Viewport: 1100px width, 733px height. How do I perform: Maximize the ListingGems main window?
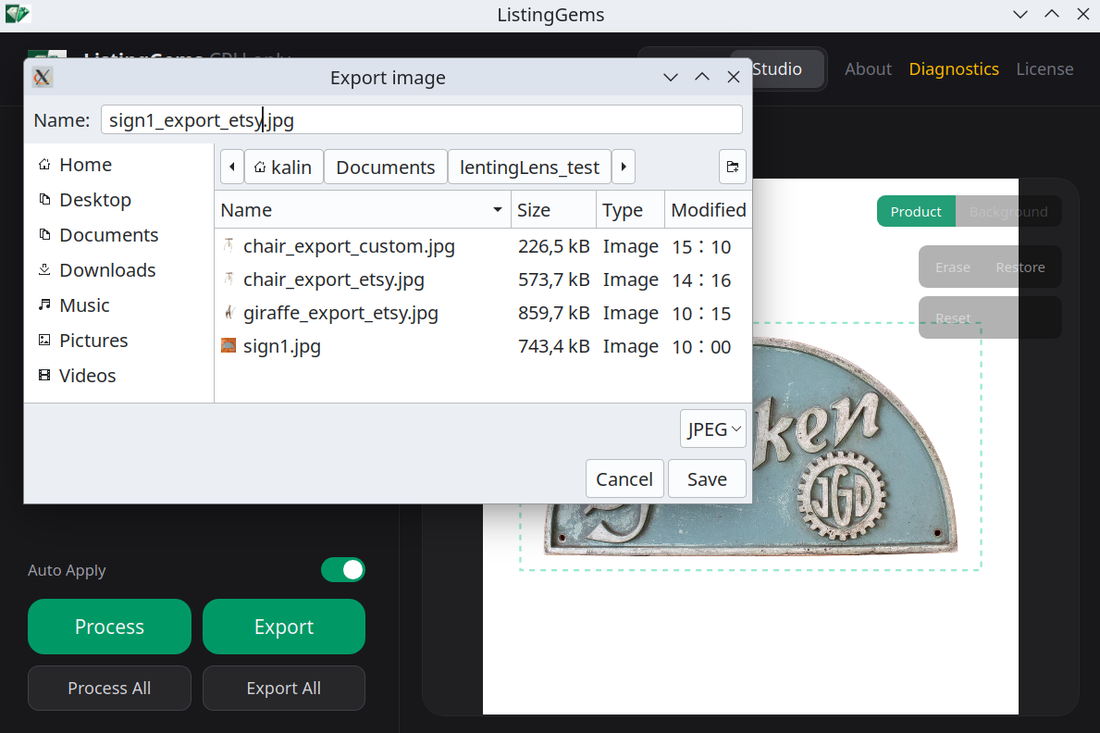(x=1052, y=14)
